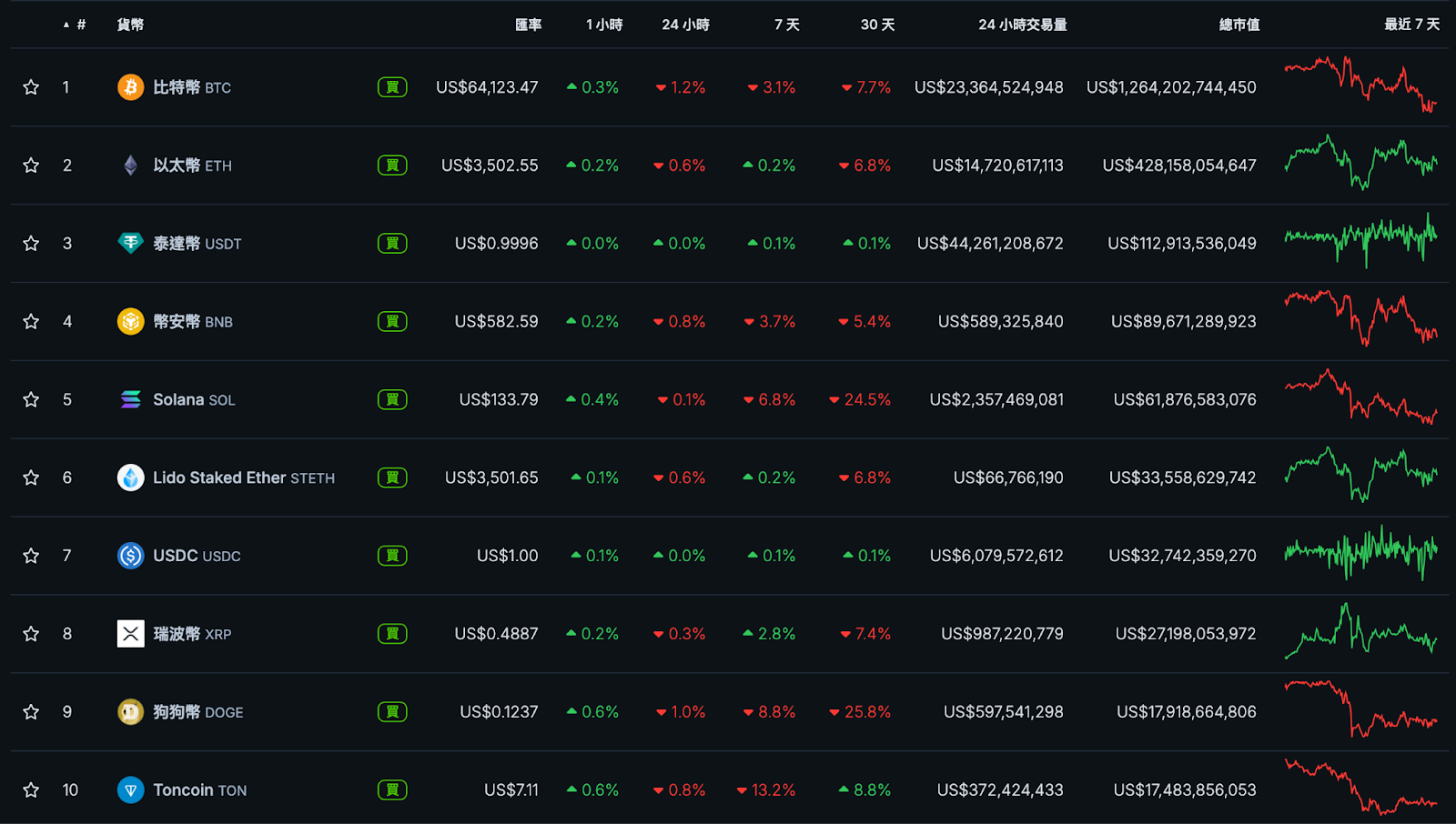Click the Ethereum diamond logo icon
Screen dimensions: 1456x824
click(131, 166)
